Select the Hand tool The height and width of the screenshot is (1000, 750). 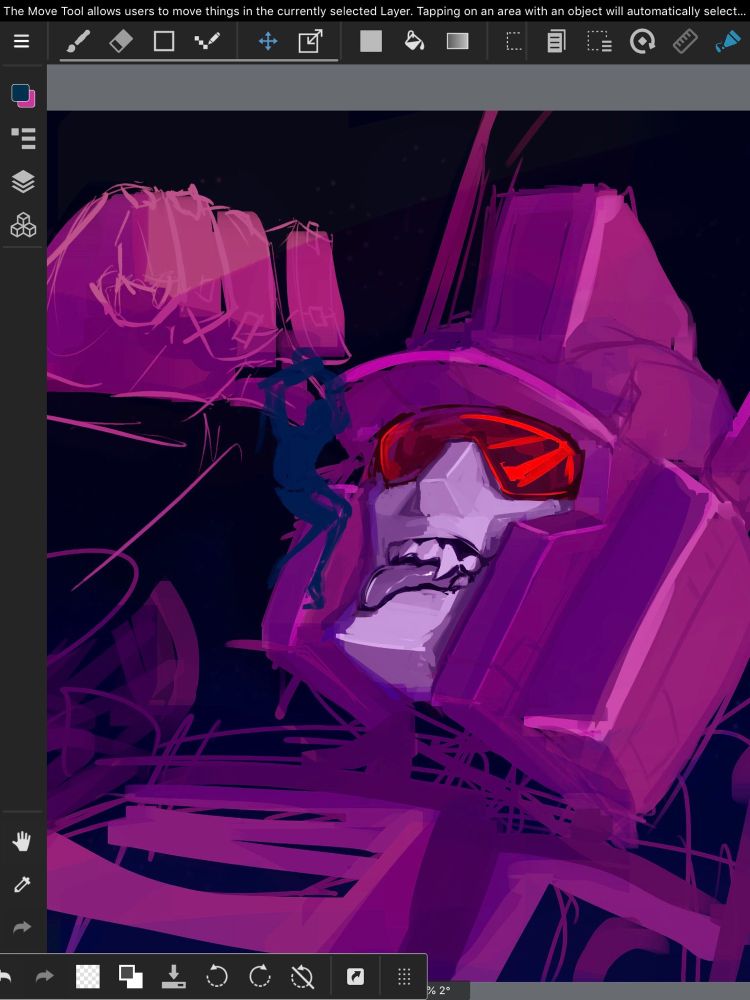[22, 841]
